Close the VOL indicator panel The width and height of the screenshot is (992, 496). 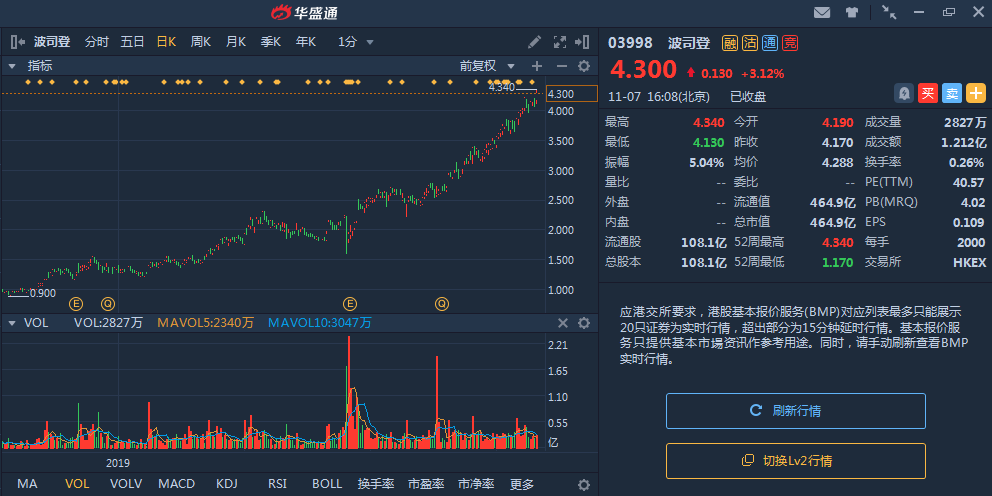(562, 323)
